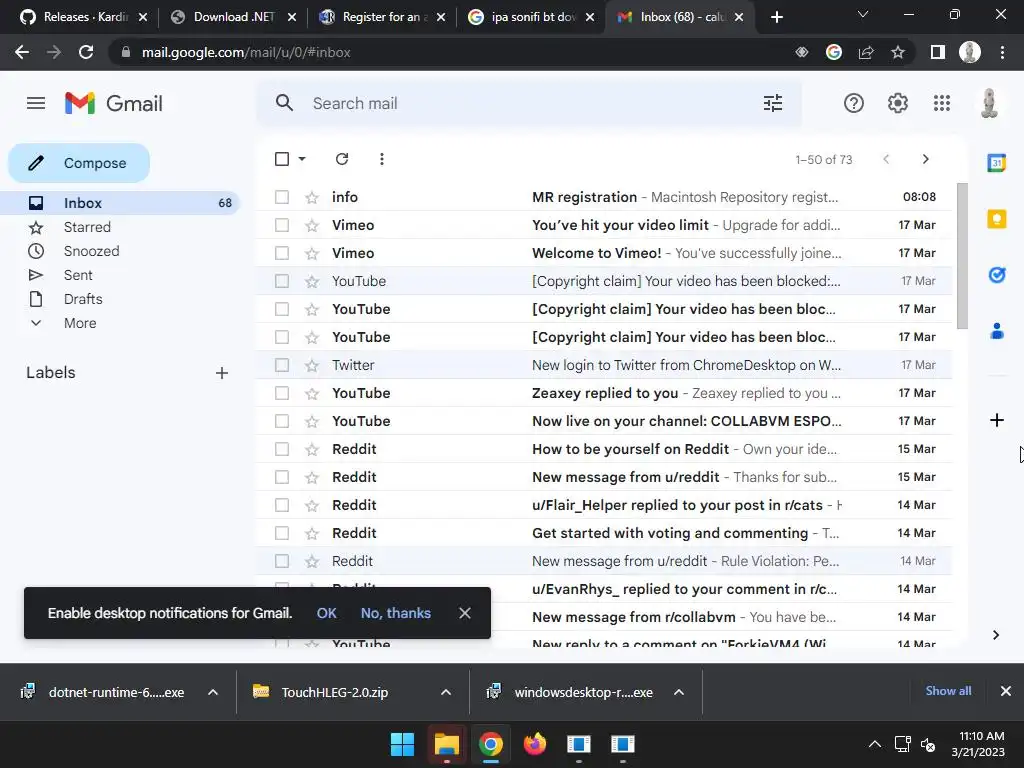This screenshot has width=1024, height=768.
Task: Check the Welcome to Vimeo email
Action: point(282,253)
